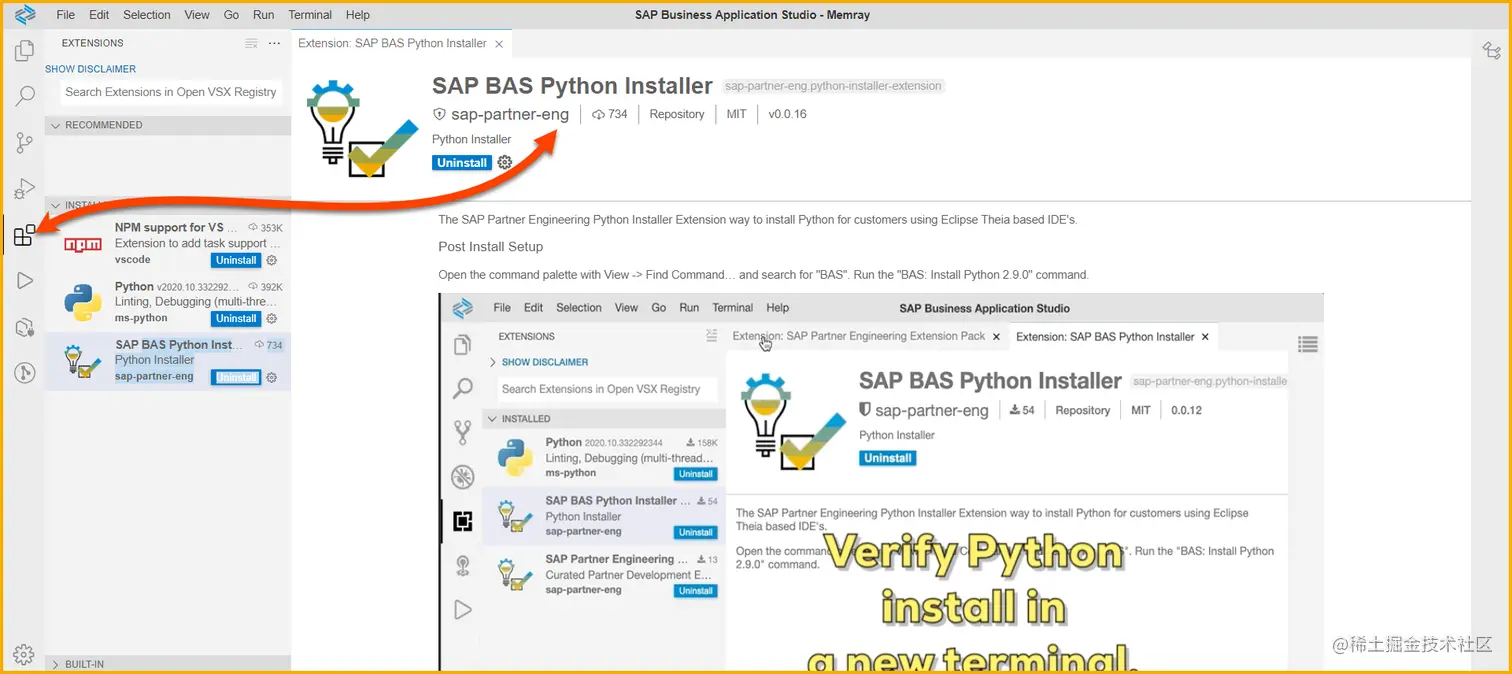The height and width of the screenshot is (674, 1512).
Task: Click the EXTENSIONS panel title
Action: (x=93, y=43)
